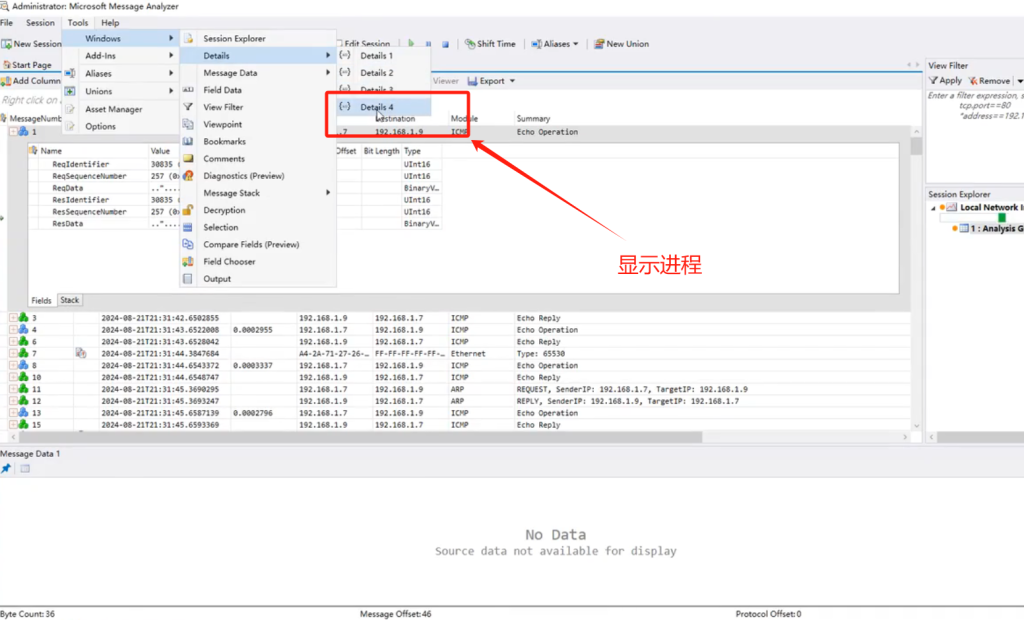This screenshot has width=1024, height=620.
Task: Click the Unions submenu plus icon
Action: [70, 91]
